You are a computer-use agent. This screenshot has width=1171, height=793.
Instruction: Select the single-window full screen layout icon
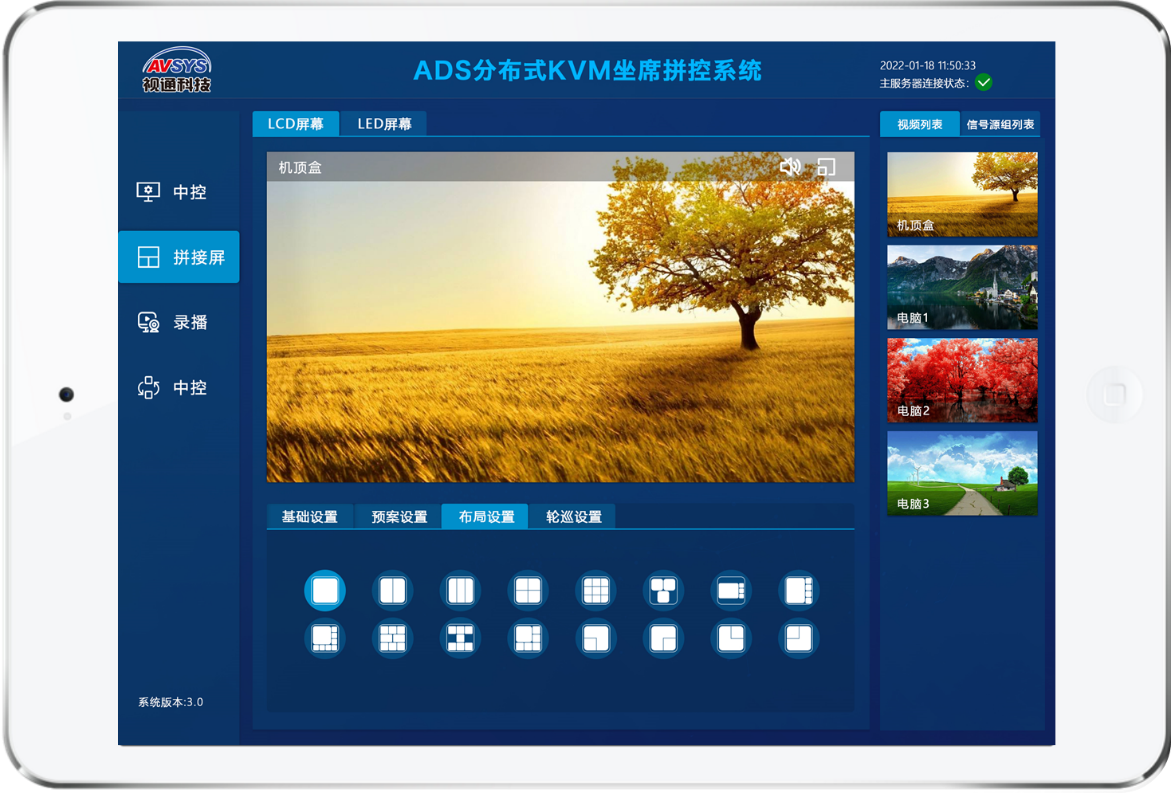[325, 591]
